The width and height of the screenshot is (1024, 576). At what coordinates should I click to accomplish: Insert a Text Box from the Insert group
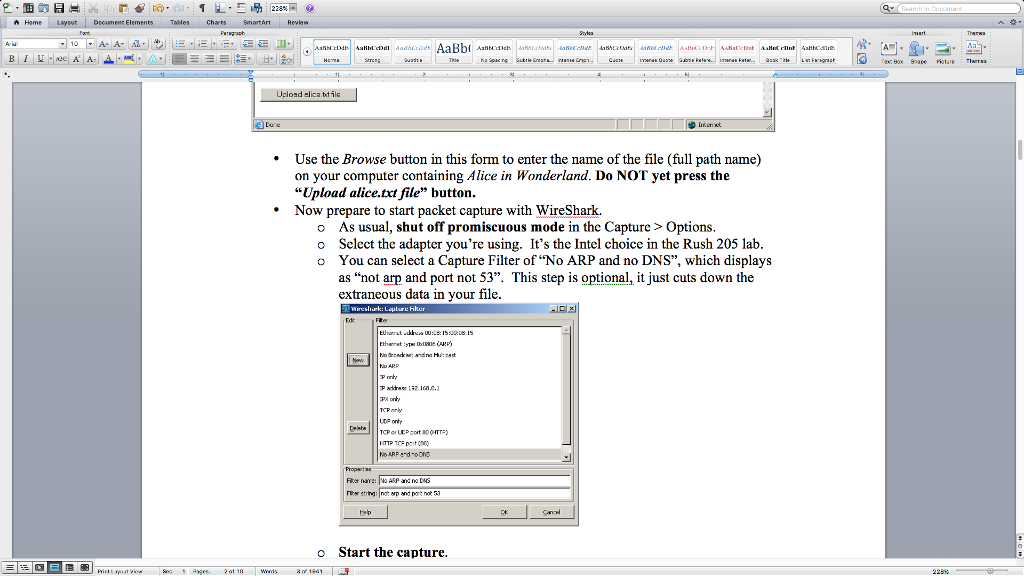(889, 48)
